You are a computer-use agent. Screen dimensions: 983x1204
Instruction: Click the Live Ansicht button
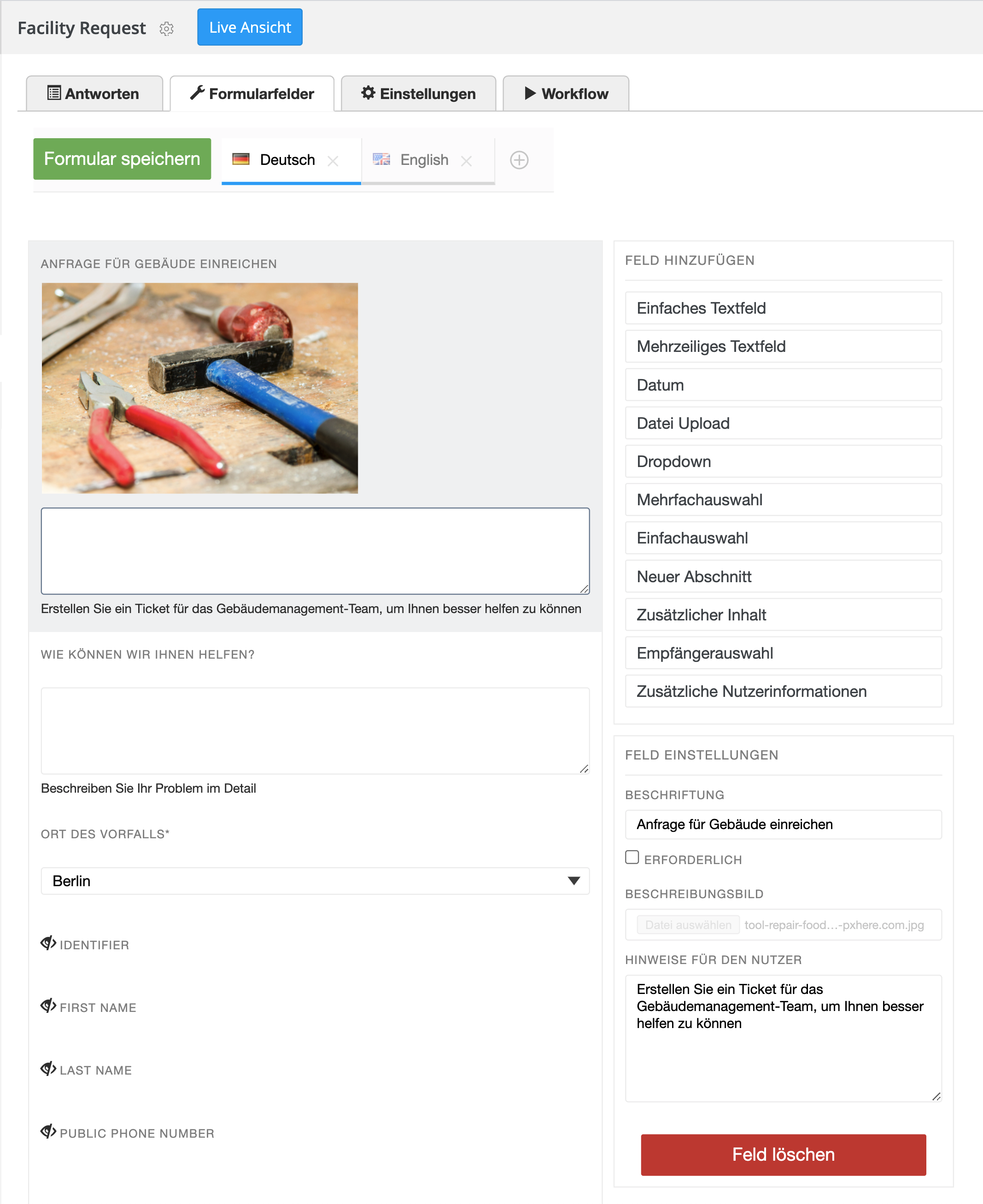[x=250, y=27]
